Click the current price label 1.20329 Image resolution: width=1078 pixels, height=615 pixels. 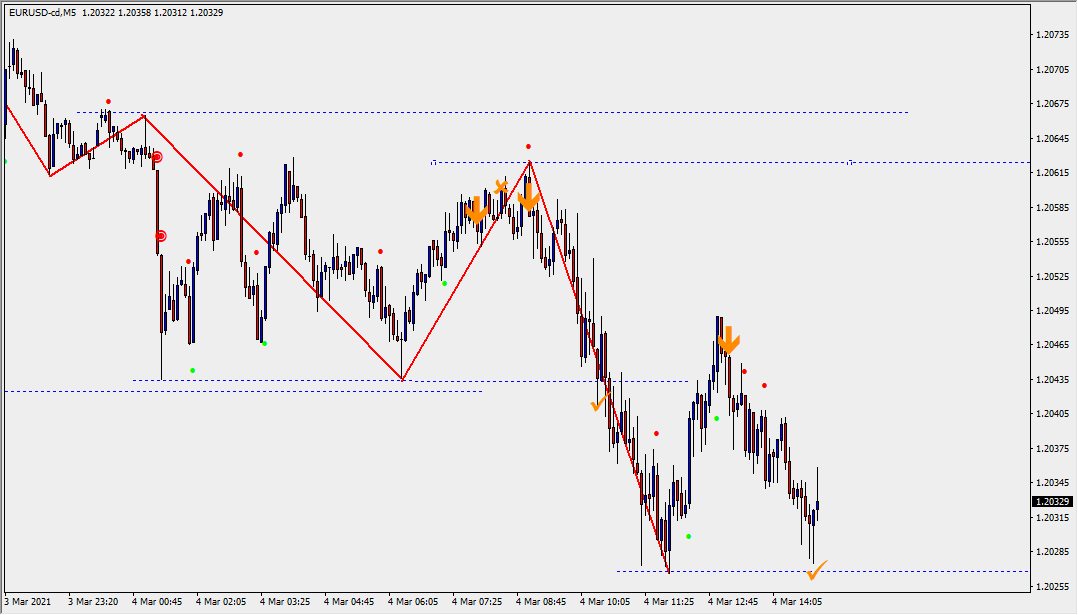click(1051, 501)
